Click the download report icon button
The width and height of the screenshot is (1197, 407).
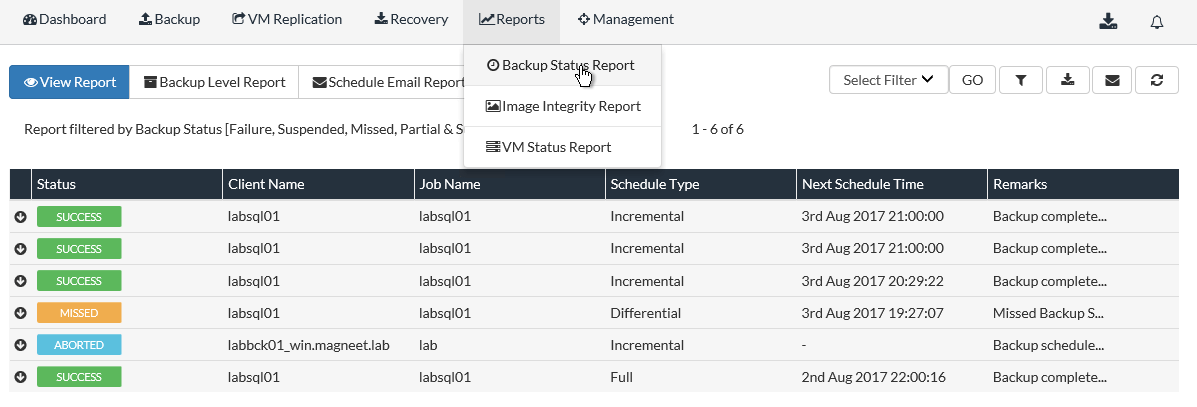(1067, 81)
